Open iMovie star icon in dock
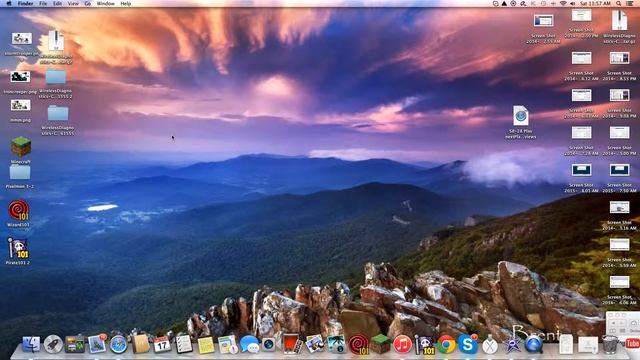640x360 pixels. [x=512, y=345]
